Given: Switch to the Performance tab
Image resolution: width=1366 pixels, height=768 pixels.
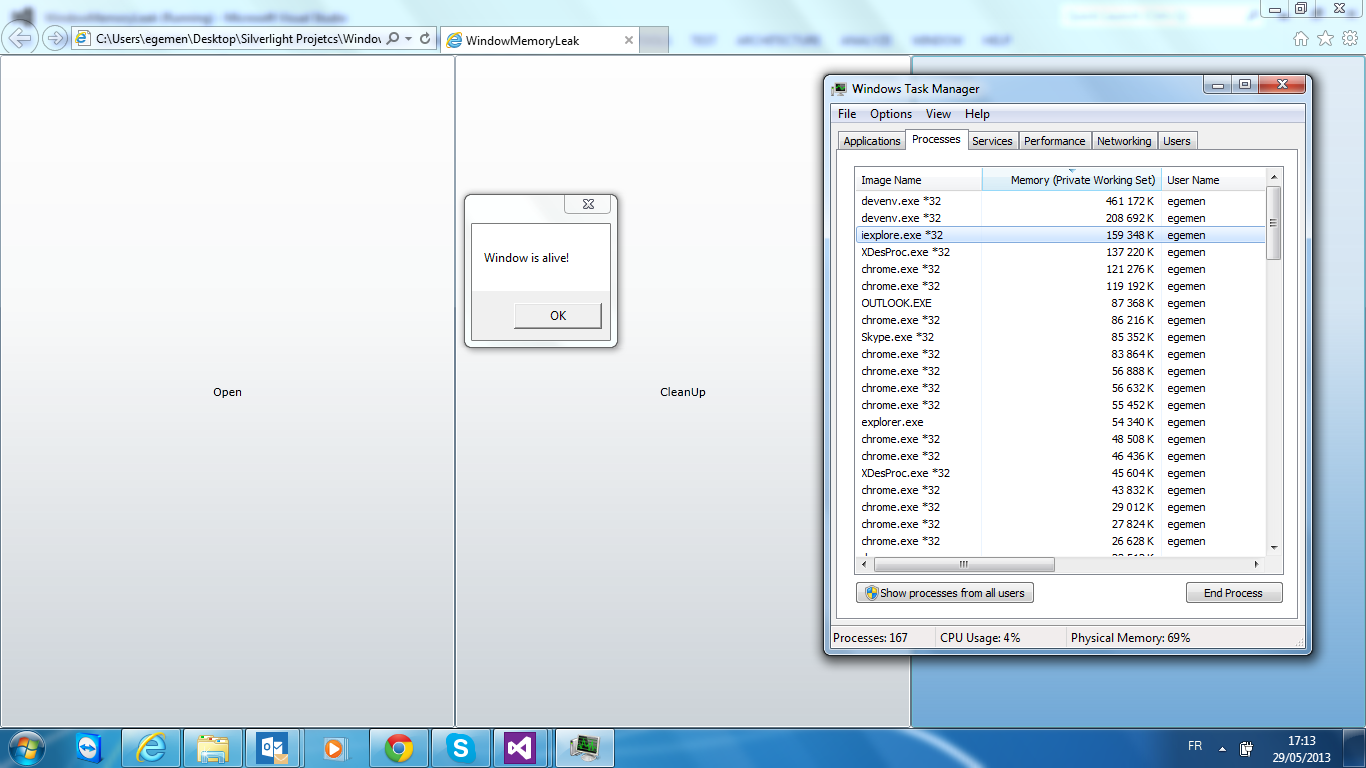Looking at the screenshot, I should pyautogui.click(x=1054, y=141).
